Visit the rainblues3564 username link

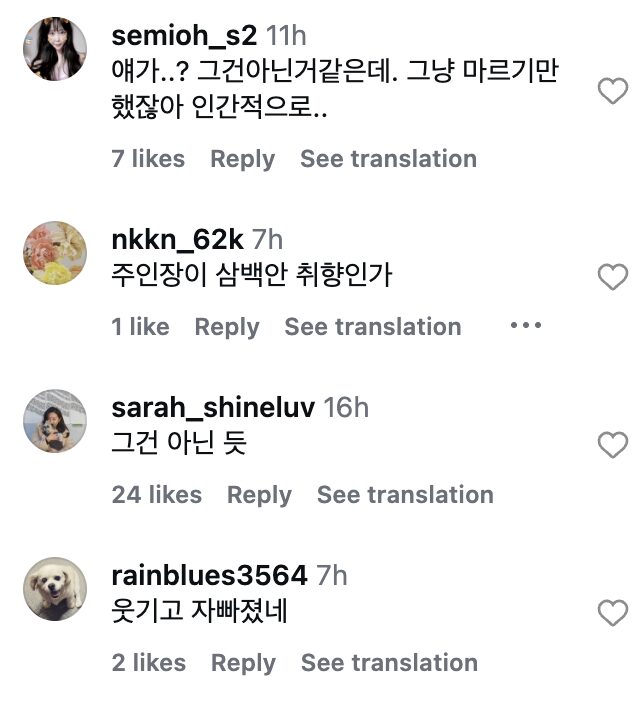[x=209, y=576]
